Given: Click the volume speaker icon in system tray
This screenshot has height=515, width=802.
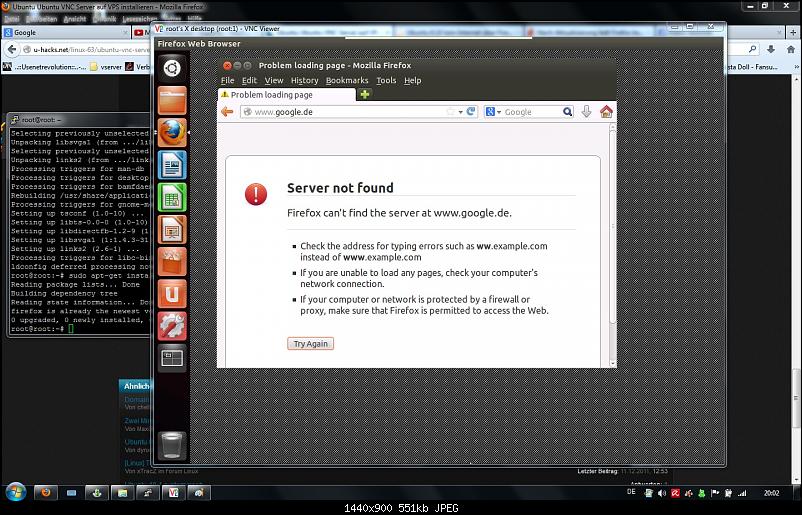Looking at the screenshot, I should point(662,493).
